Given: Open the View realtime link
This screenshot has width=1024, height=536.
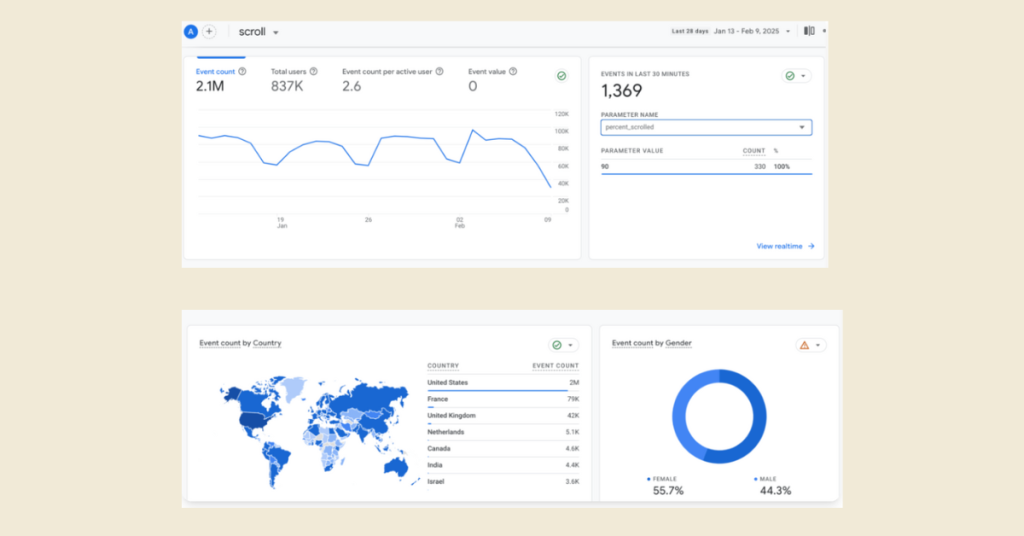Looking at the screenshot, I should tap(785, 246).
